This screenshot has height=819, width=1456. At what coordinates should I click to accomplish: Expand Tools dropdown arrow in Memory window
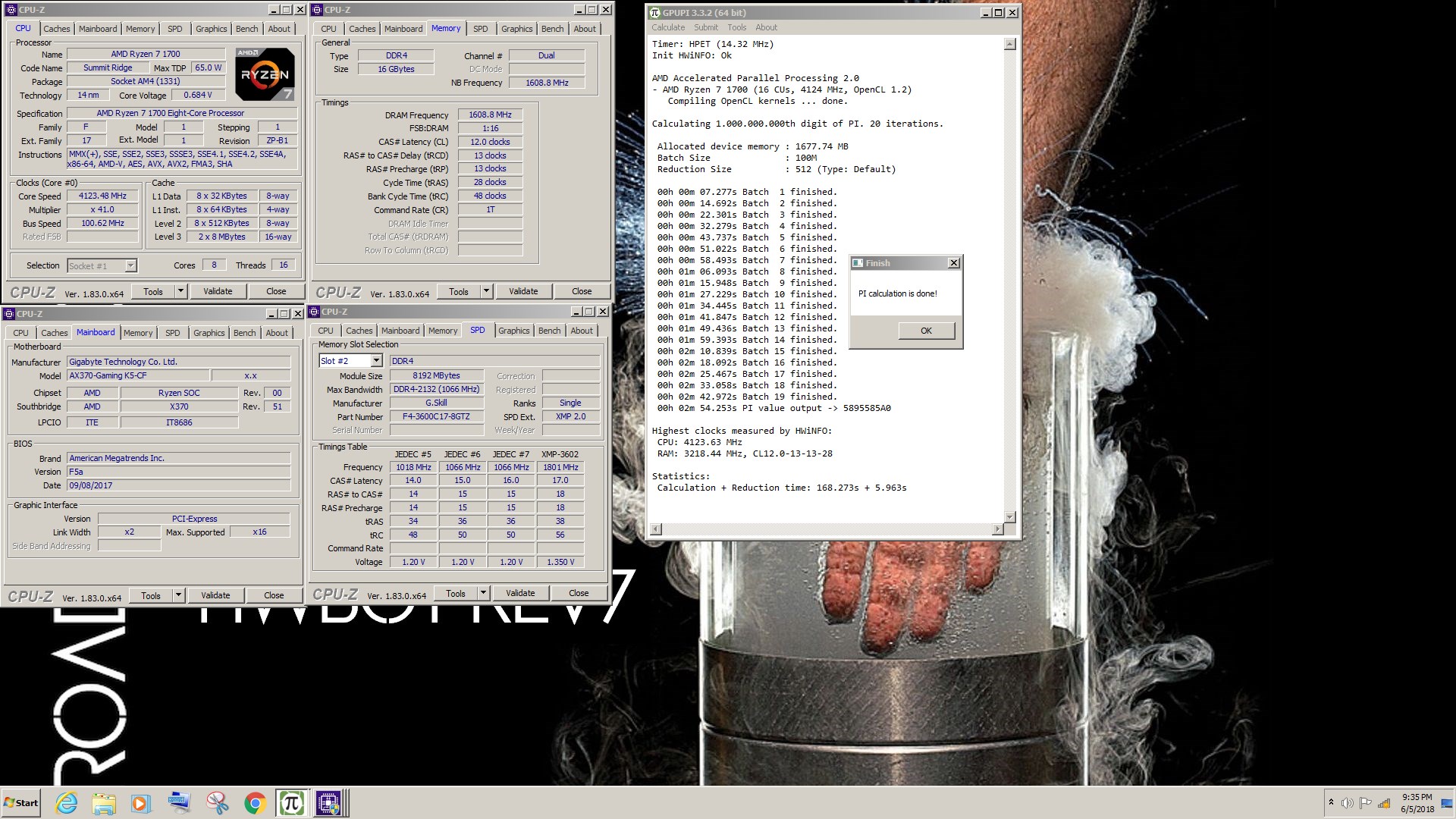(486, 291)
